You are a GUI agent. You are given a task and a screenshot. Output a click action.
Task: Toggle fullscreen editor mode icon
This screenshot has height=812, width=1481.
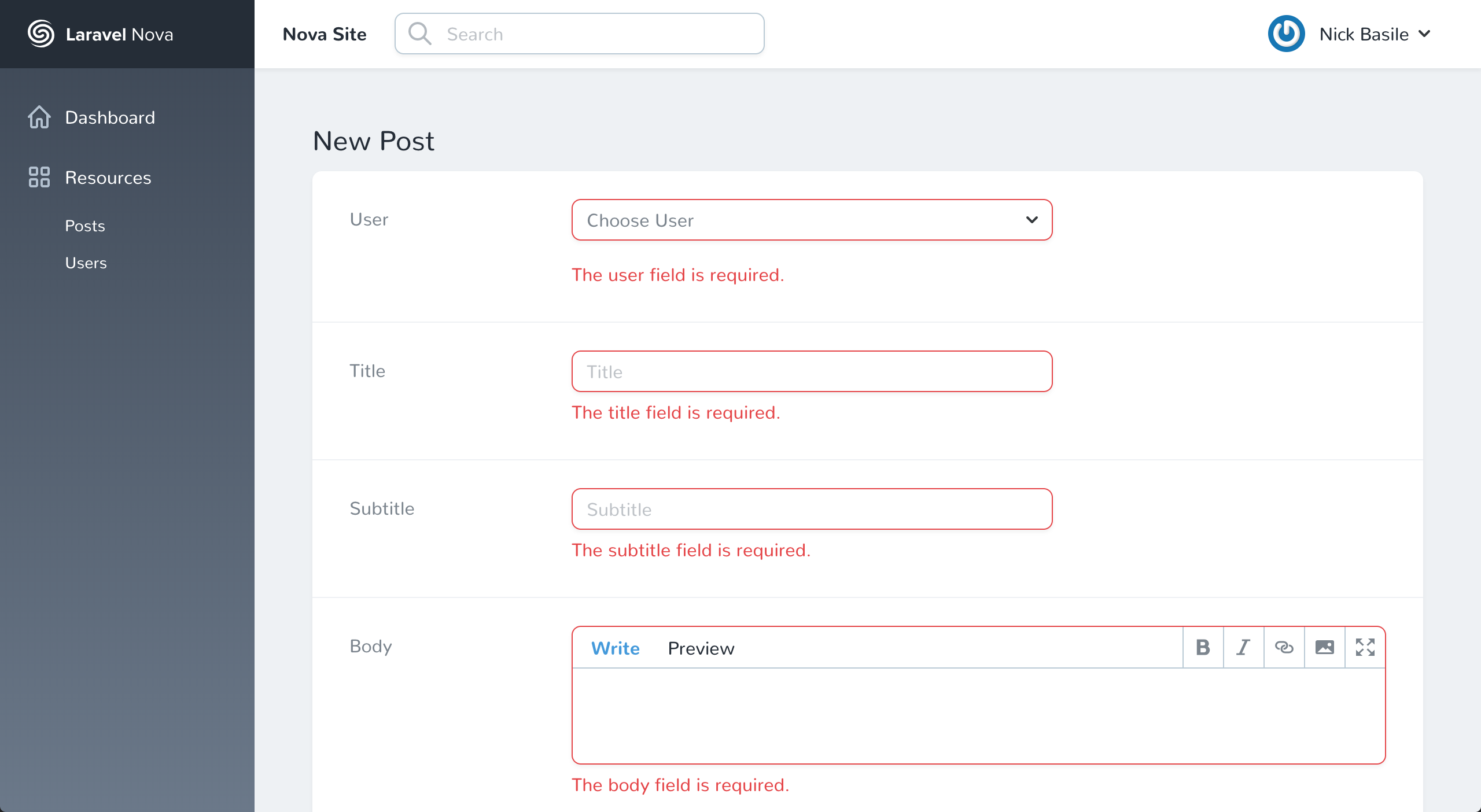1365,647
